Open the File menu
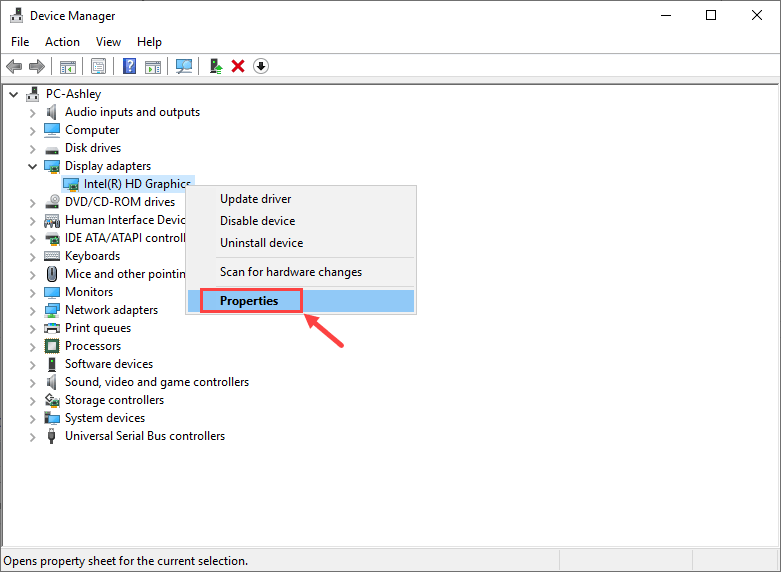The width and height of the screenshot is (781, 572). (x=20, y=42)
